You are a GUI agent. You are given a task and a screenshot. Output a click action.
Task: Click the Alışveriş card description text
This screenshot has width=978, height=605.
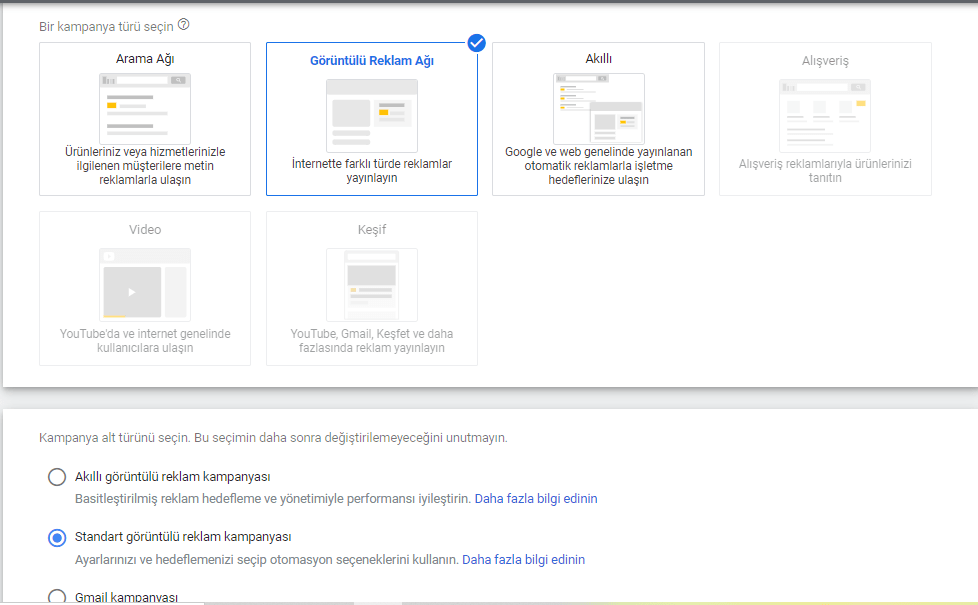825,171
